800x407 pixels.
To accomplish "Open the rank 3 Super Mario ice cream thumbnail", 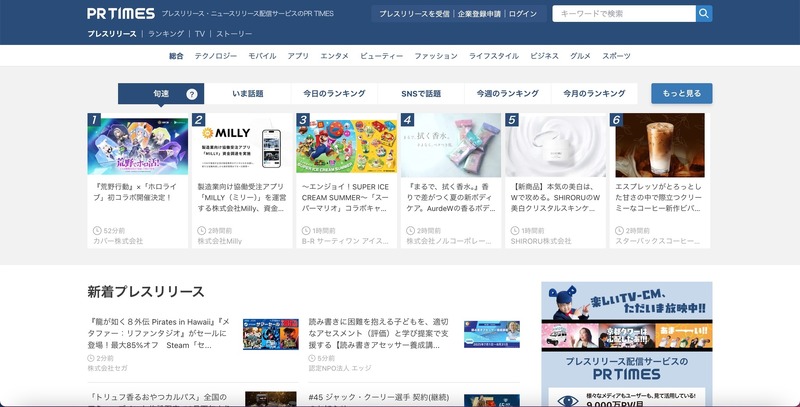I will [x=346, y=145].
